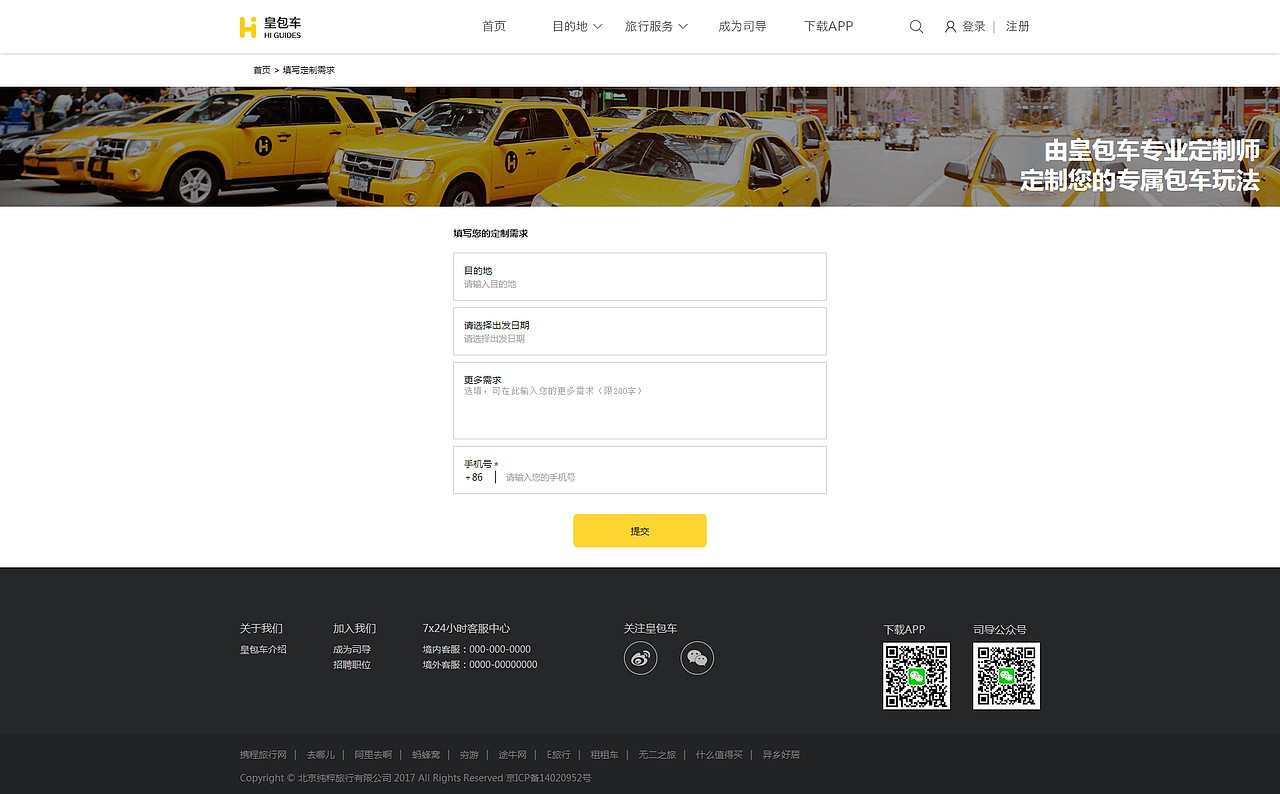Open 招聘职位 link in the footer

point(352,665)
